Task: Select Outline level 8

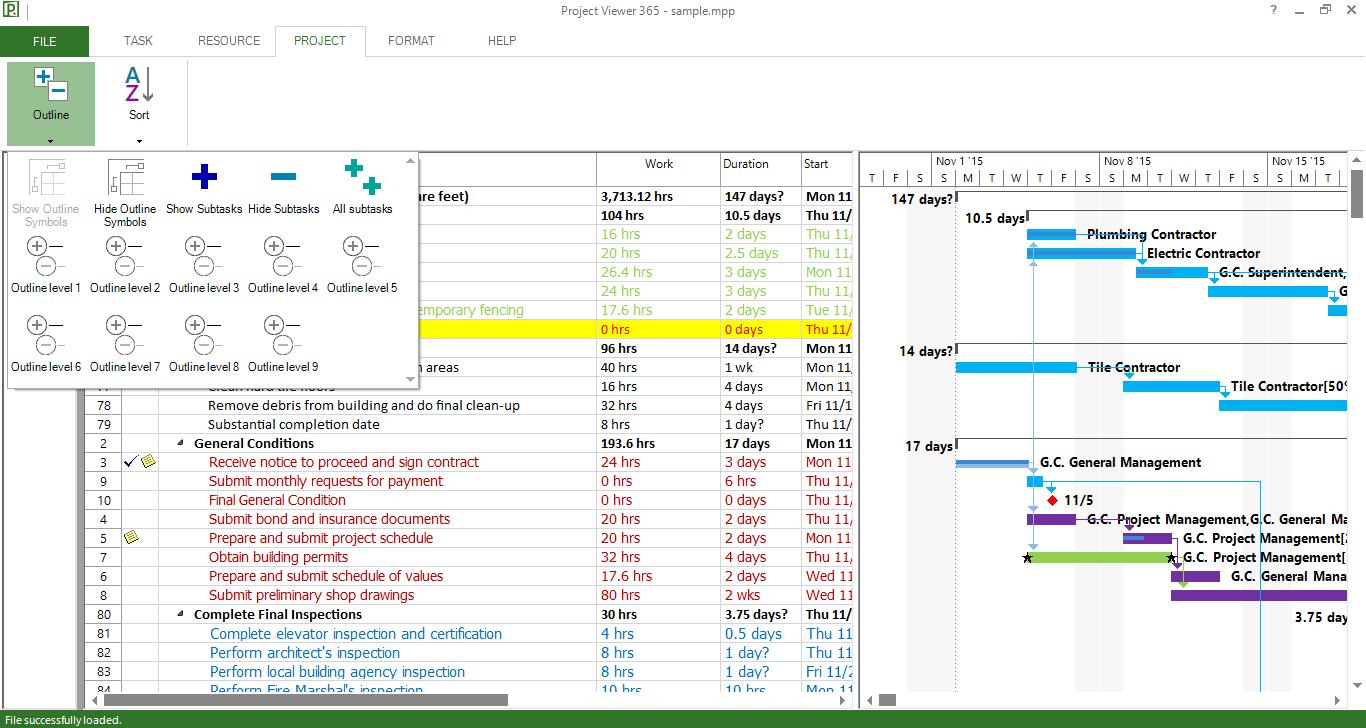Action: click(x=204, y=343)
